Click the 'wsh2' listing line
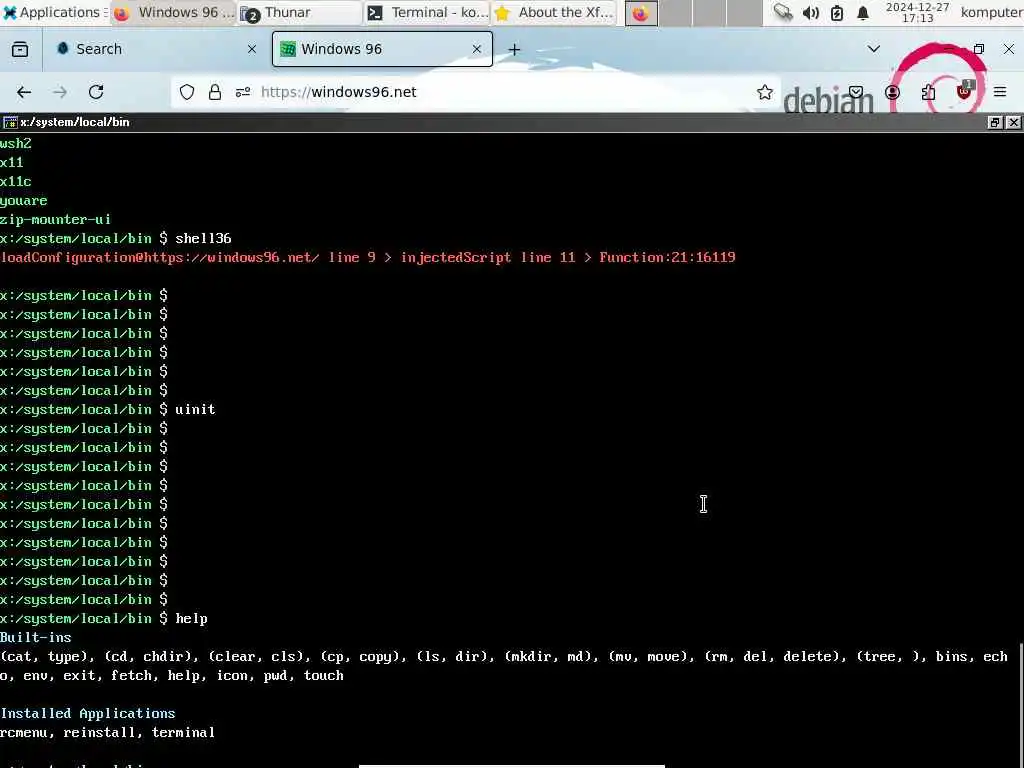 (x=16, y=143)
